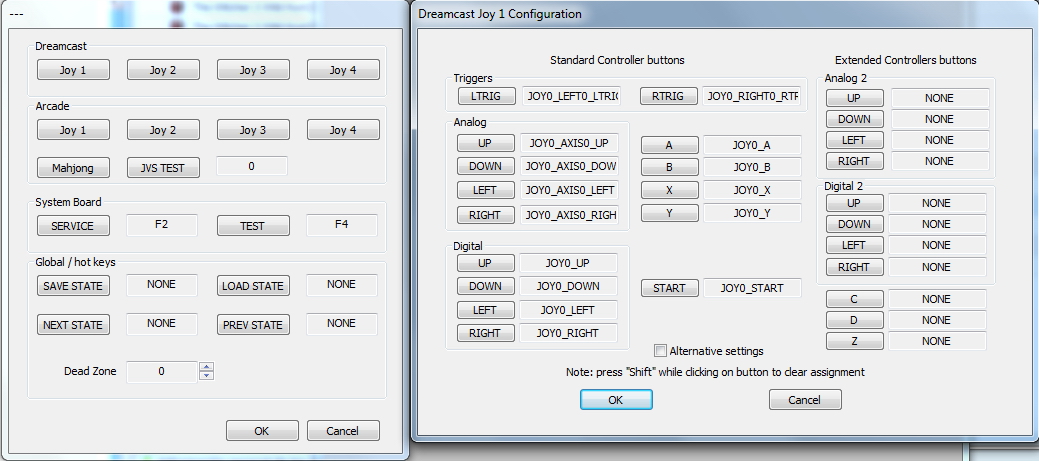Assign Analog UP in Standard Controller

tap(485, 142)
